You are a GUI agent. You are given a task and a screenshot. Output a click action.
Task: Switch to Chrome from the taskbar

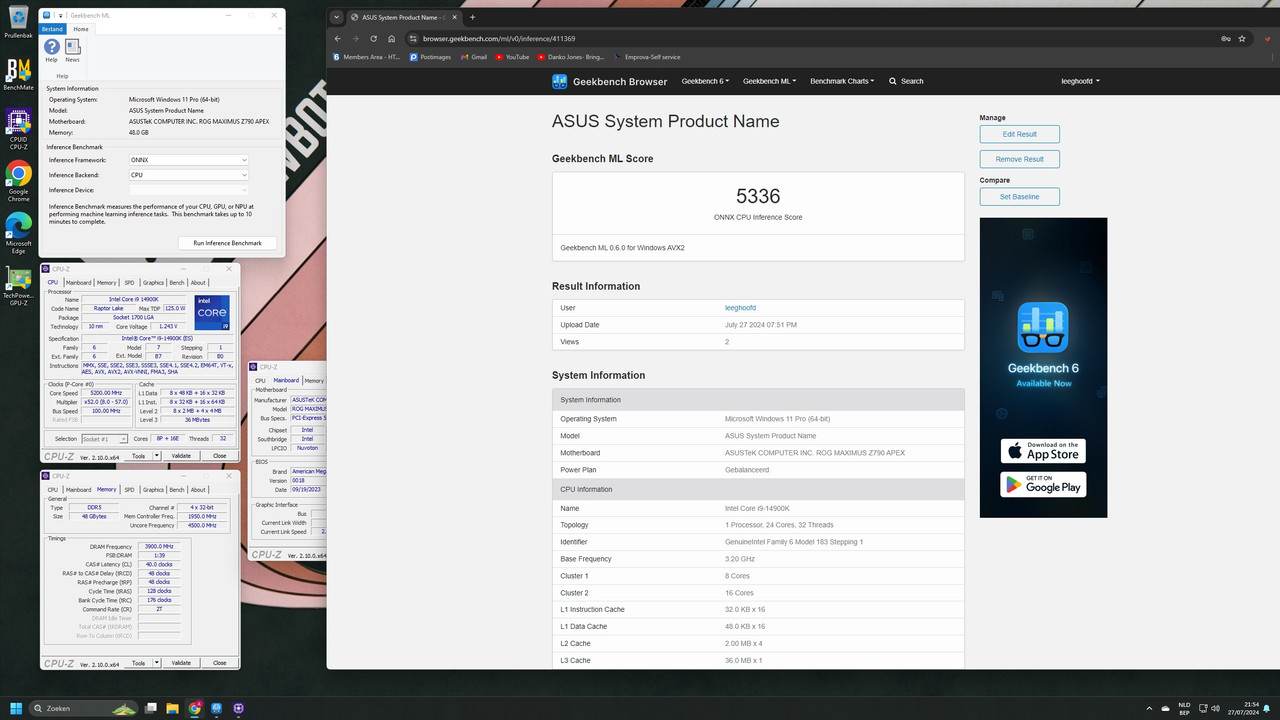195,708
